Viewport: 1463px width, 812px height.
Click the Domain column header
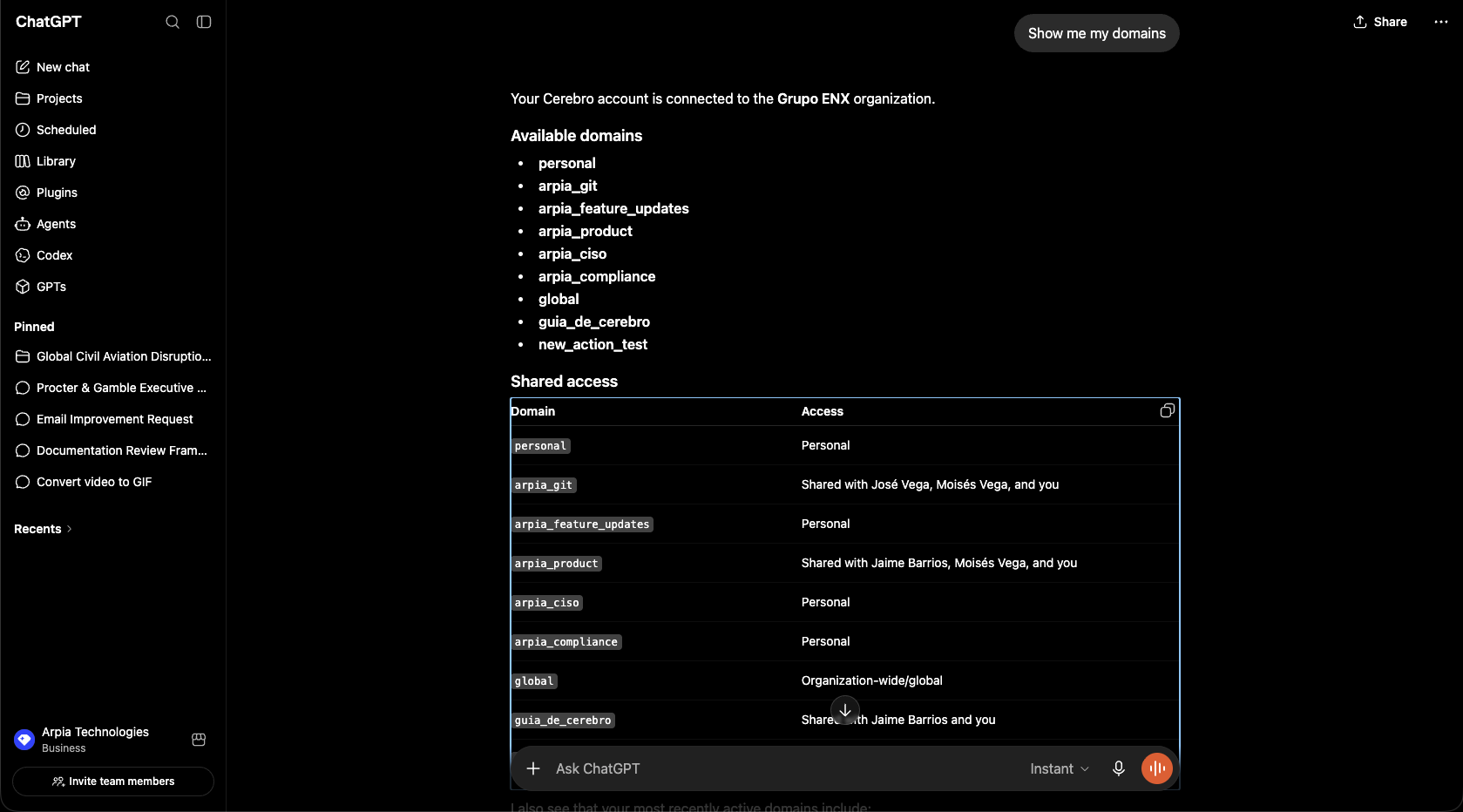tap(532, 411)
